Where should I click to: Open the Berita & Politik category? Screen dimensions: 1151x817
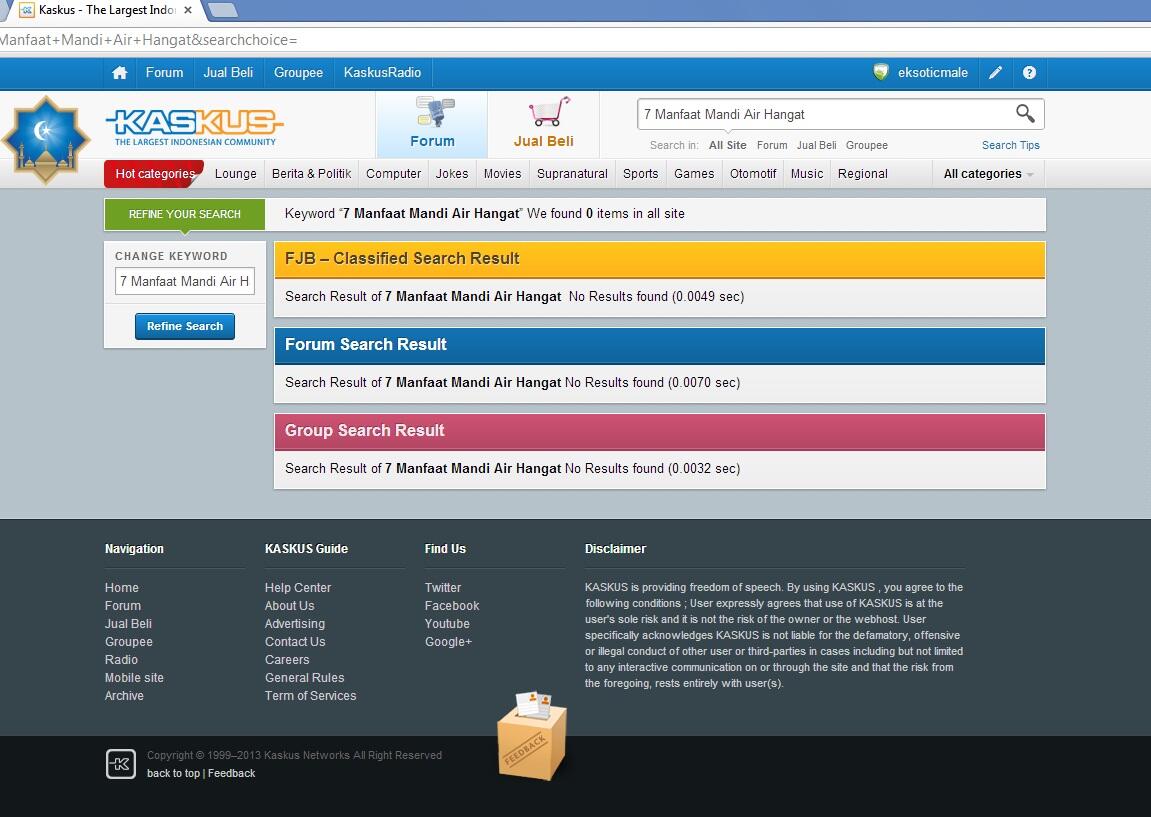[311, 174]
